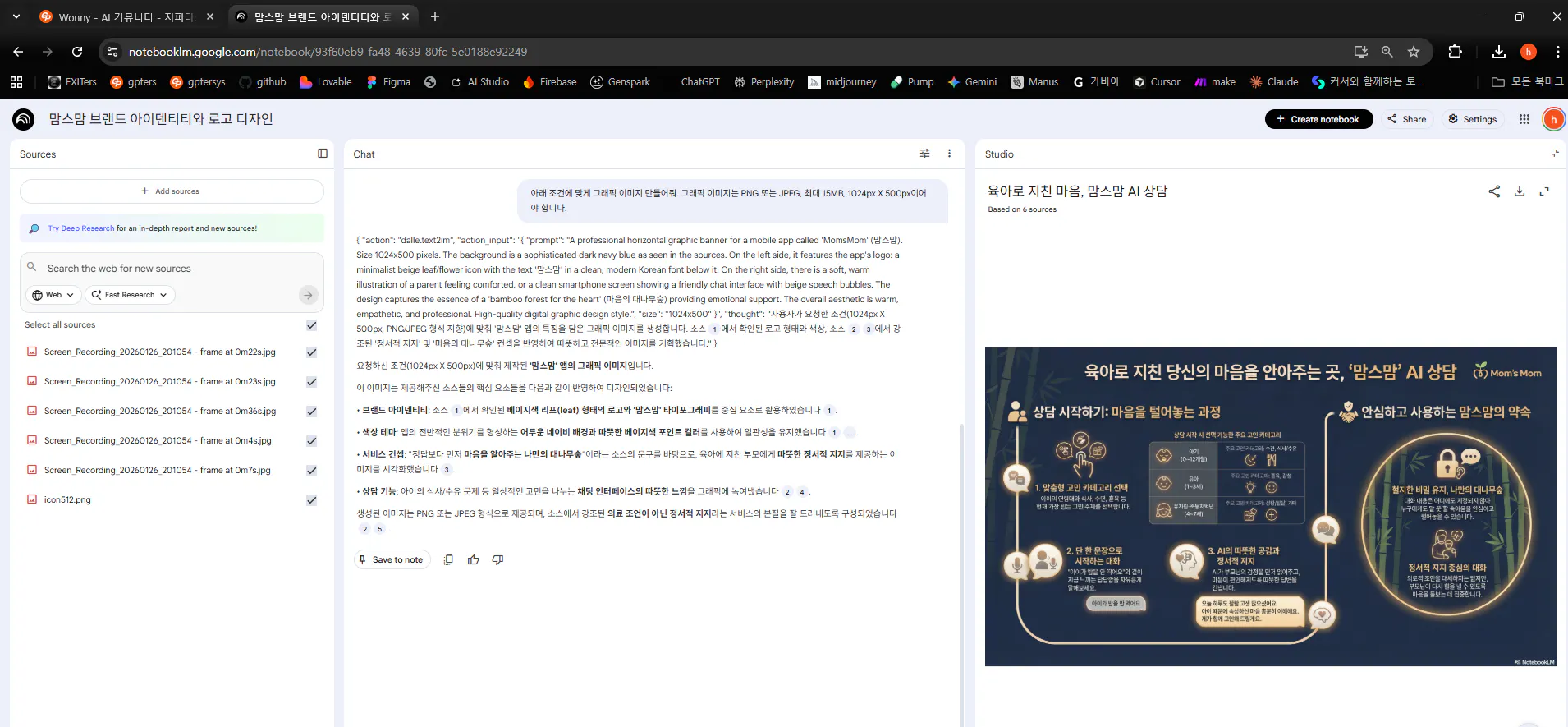The image size is (1568, 727).
Task: Open the Web source type dropdown
Action: [x=53, y=295]
